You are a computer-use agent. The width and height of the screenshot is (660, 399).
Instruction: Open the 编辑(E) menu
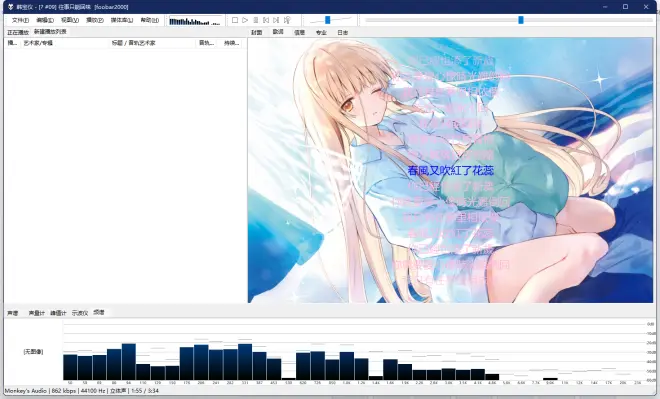(45, 20)
